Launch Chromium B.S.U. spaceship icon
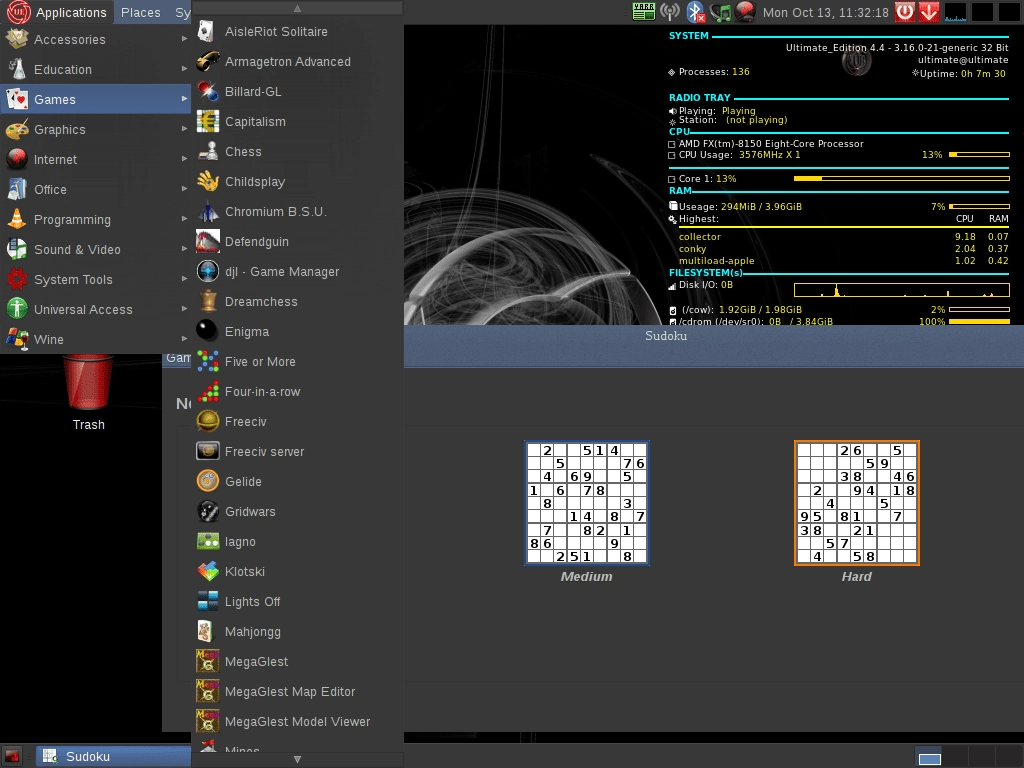The height and width of the screenshot is (768, 1024). point(208,212)
